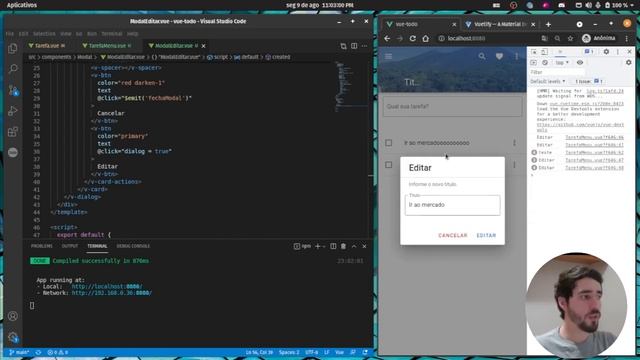Open Accounts icon in VS Code activity bar
Image resolution: width=640 pixels, height=360 pixels.
(x=13, y=316)
